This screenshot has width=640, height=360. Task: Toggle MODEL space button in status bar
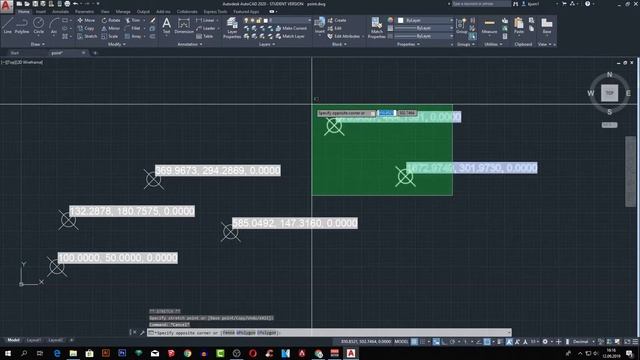401,342
